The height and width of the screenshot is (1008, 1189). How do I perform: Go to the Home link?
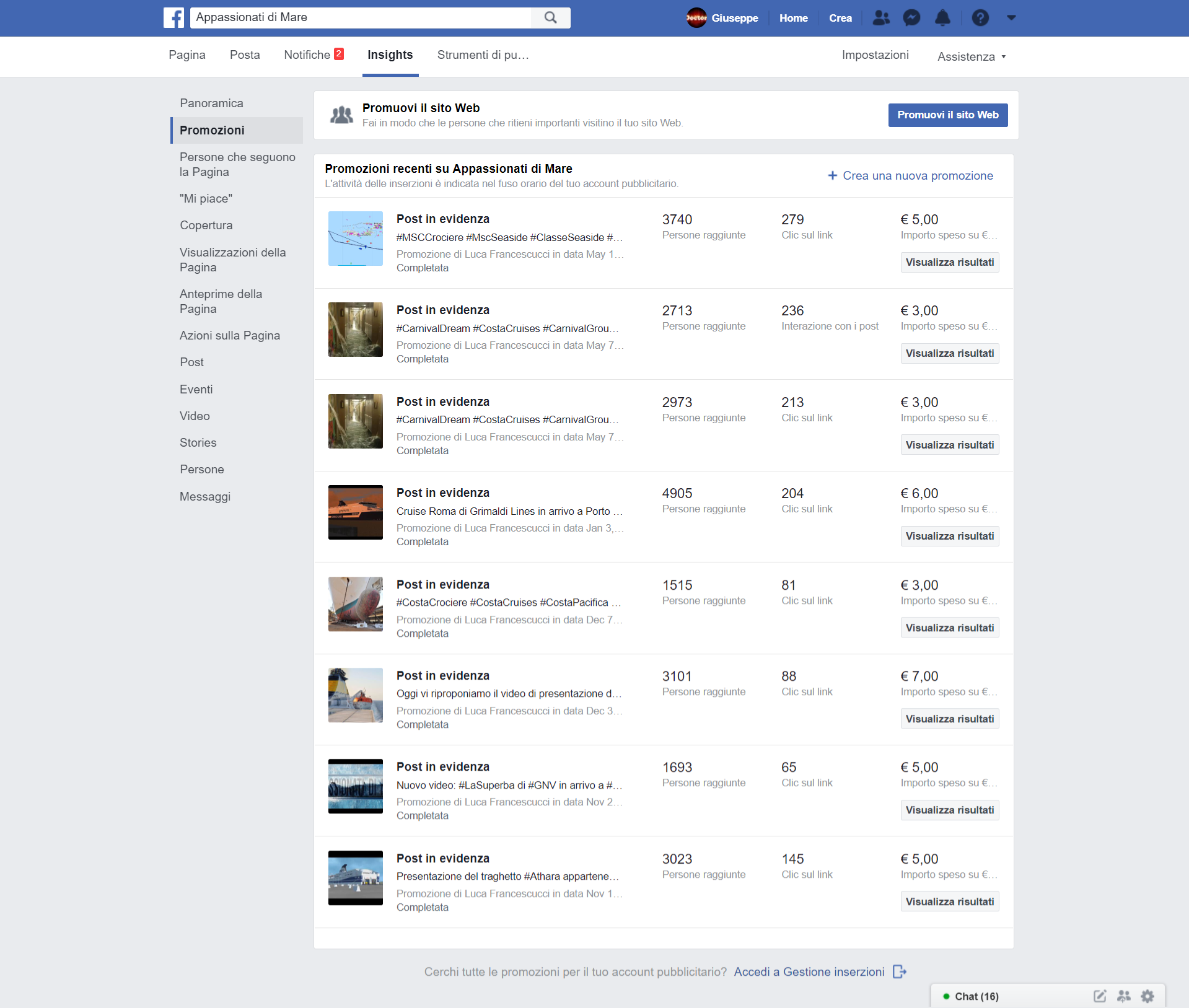coord(793,18)
